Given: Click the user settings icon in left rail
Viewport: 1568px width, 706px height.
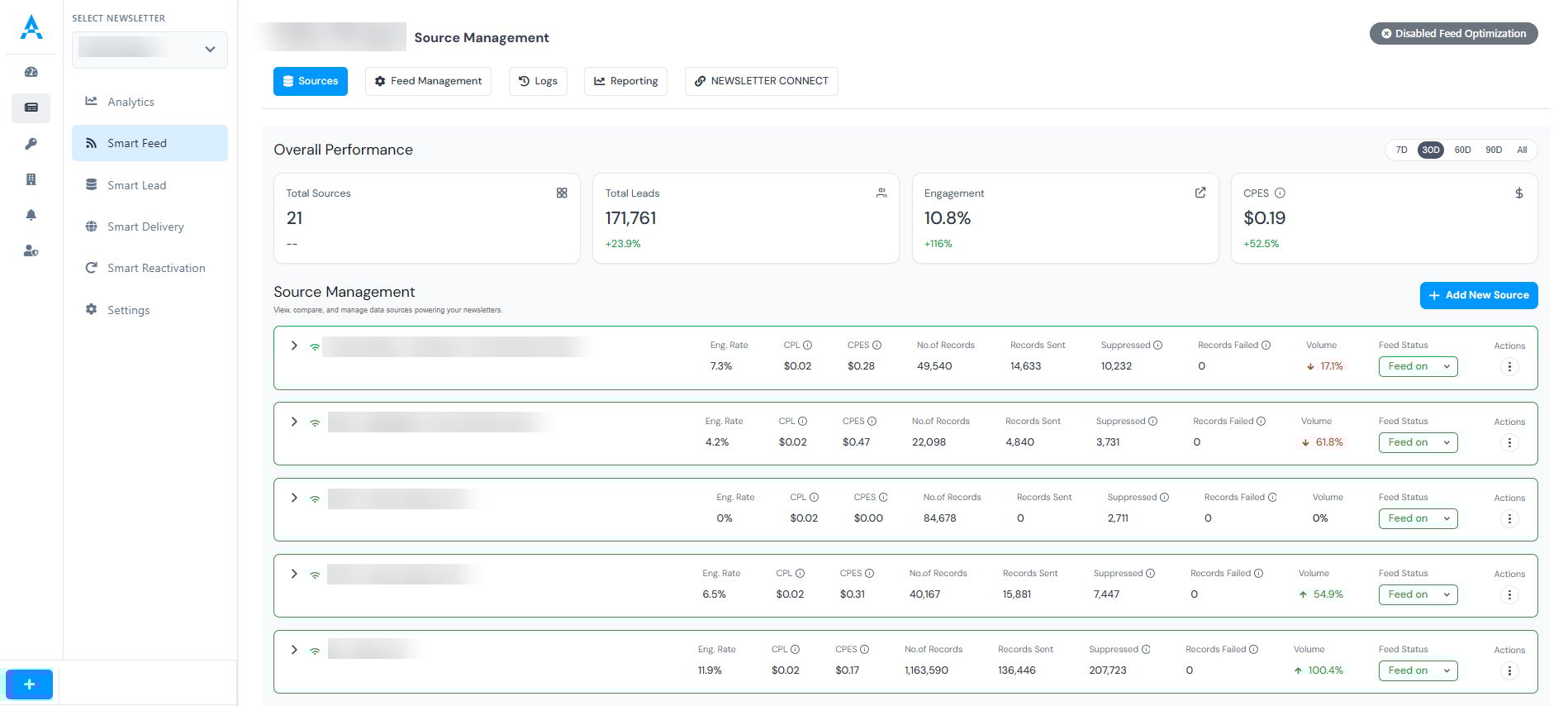Looking at the screenshot, I should (x=31, y=250).
